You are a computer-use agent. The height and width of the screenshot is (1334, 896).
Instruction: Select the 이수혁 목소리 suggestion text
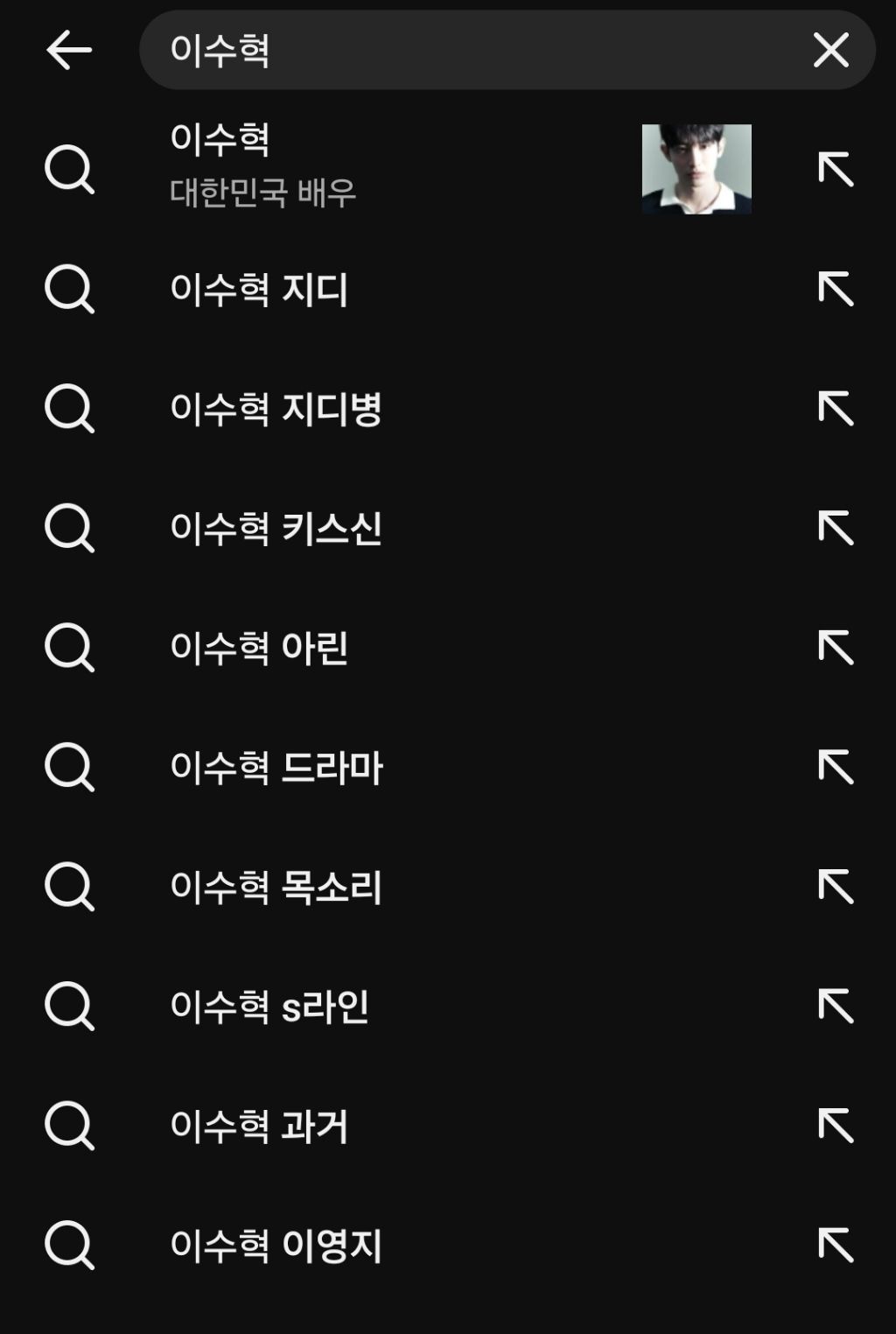pos(276,887)
